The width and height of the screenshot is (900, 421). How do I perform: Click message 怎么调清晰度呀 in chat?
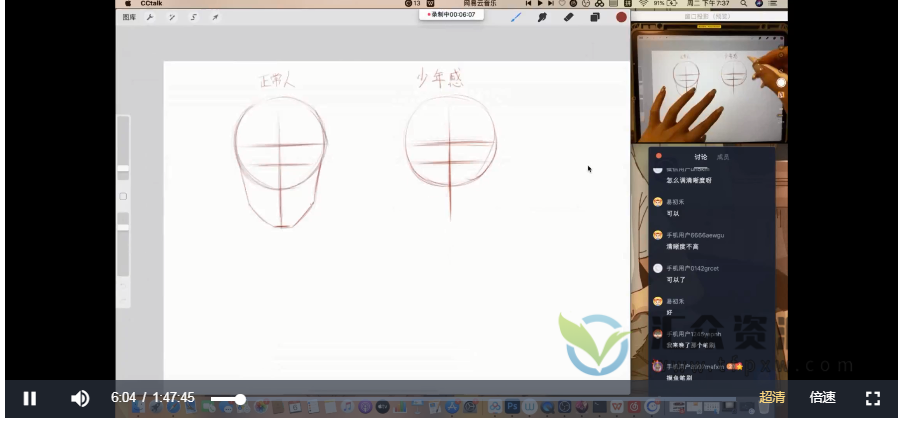pyautogui.click(x=689, y=180)
